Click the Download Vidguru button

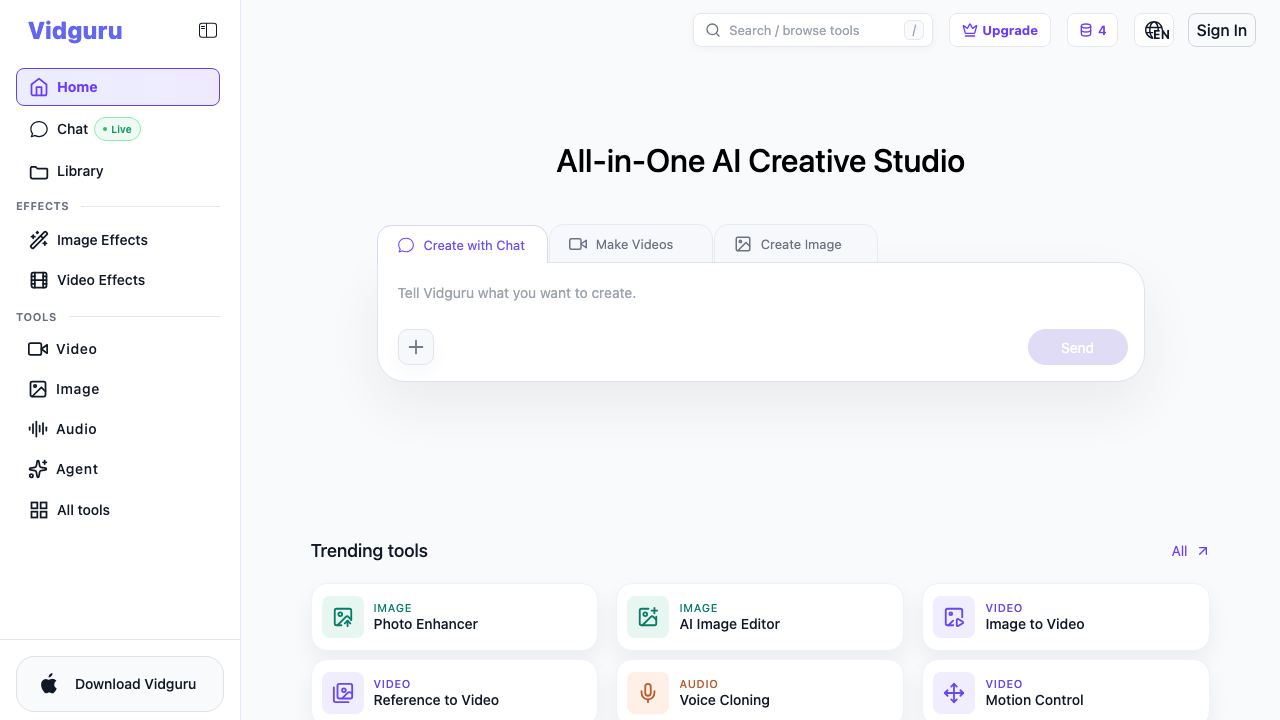[120, 684]
